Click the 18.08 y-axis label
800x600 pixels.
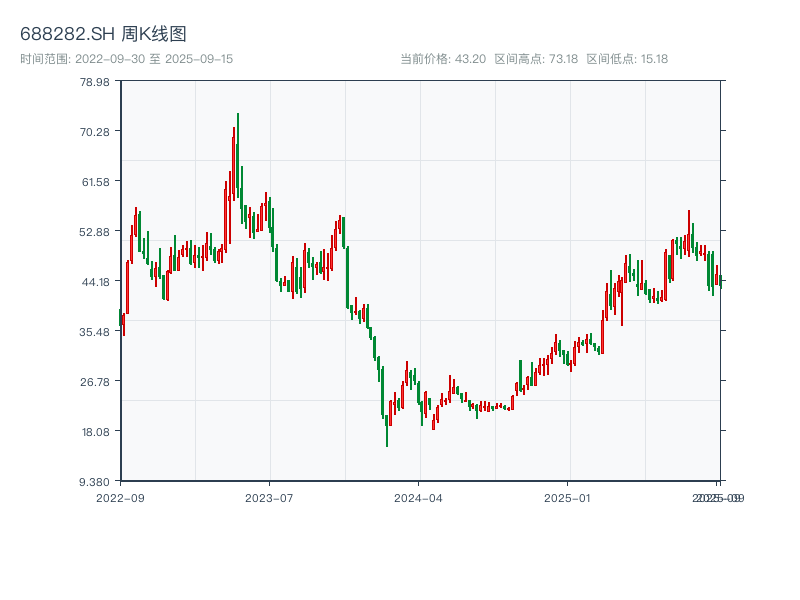(93, 432)
